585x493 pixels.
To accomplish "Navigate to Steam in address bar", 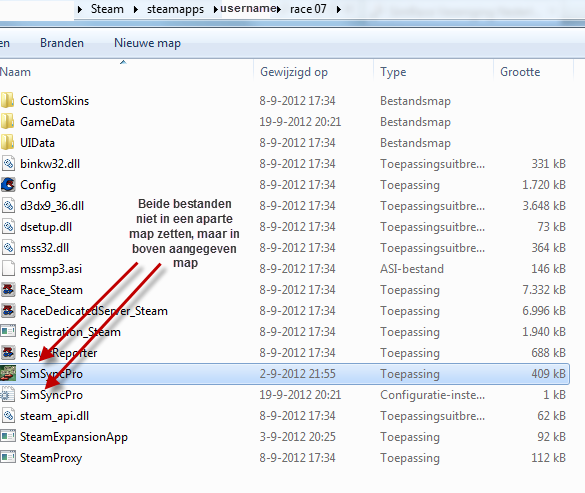I will click(107, 9).
